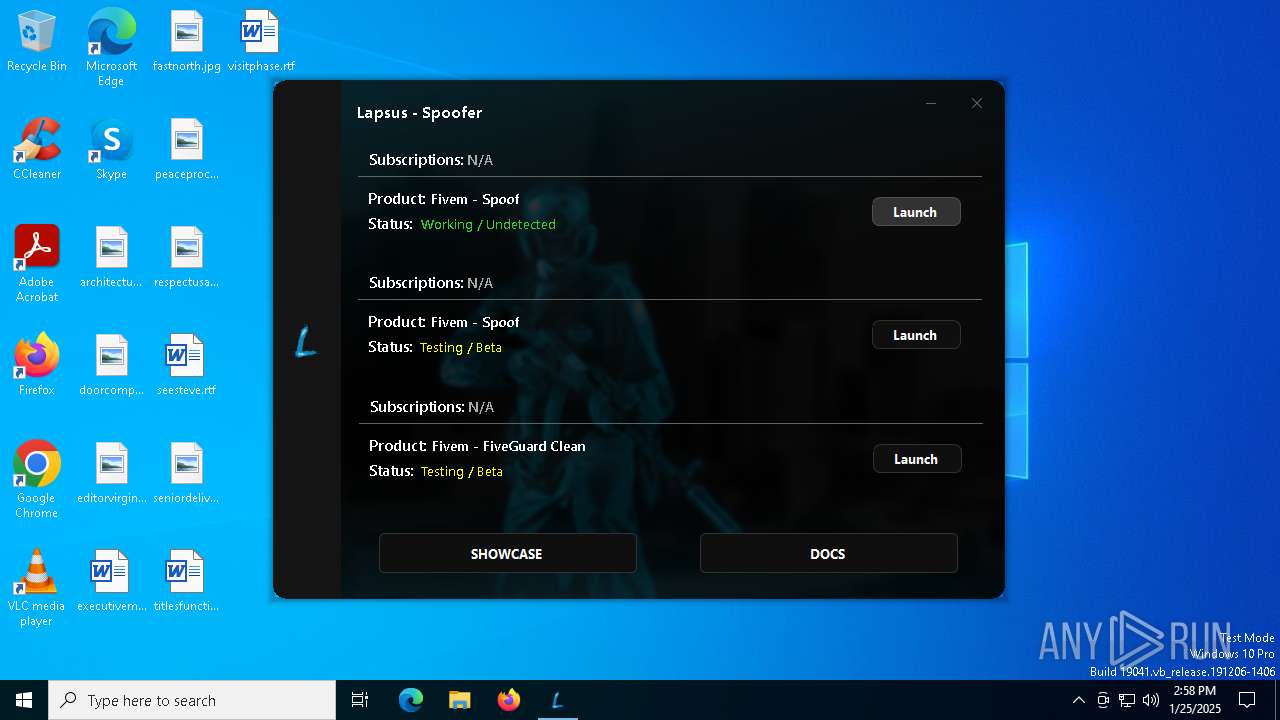Close the Lapsus Spoofer window
This screenshot has width=1280, height=720.
(x=977, y=103)
